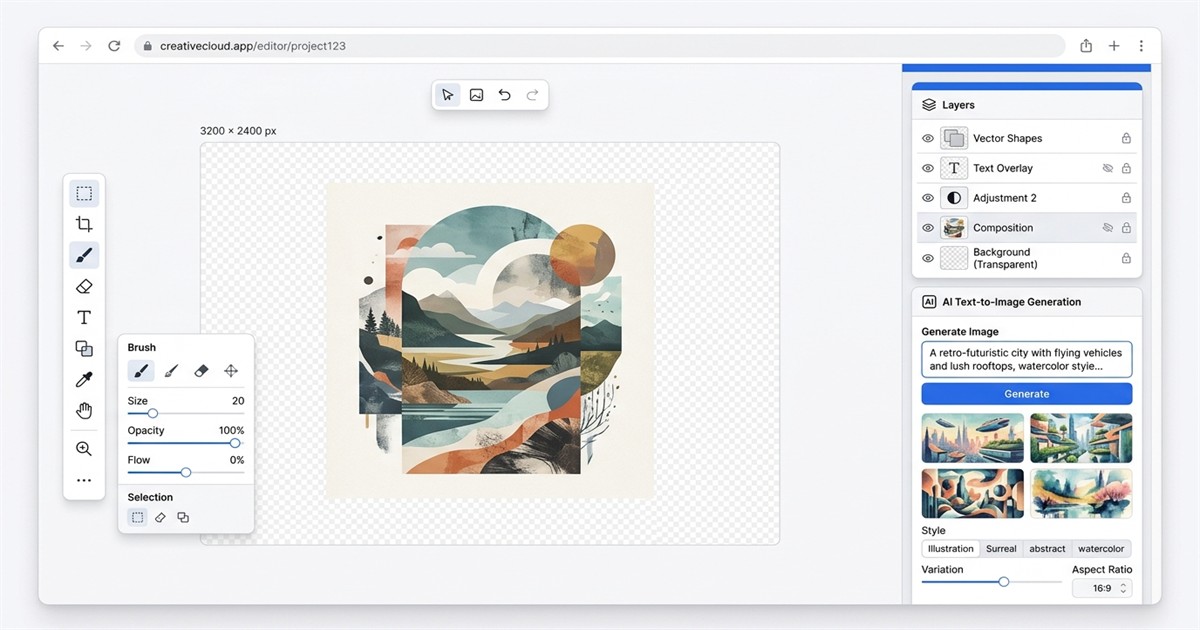Pick generated green rooftop buildings thumbnail

pos(1081,438)
